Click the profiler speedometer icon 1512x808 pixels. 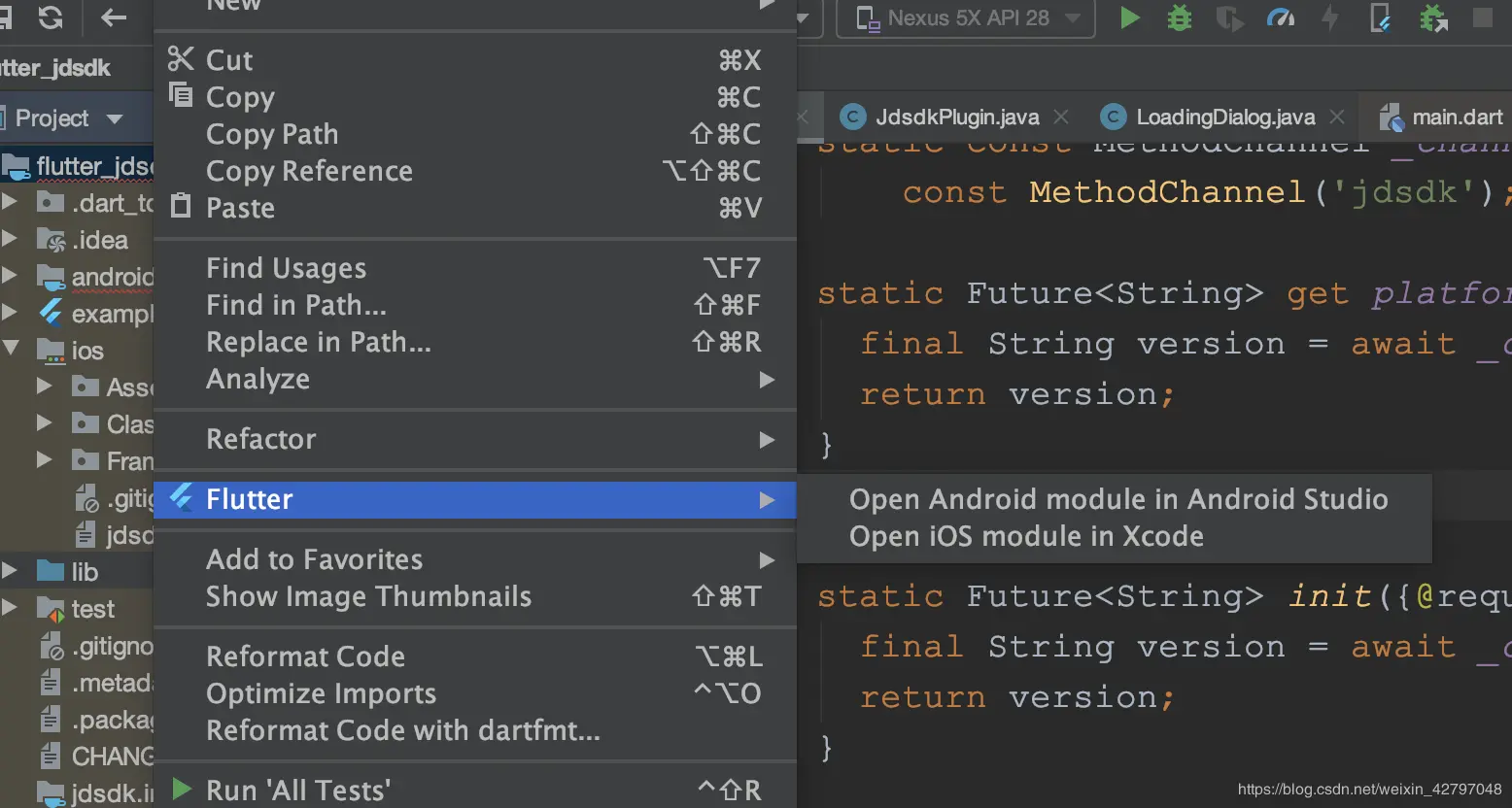(x=1281, y=18)
